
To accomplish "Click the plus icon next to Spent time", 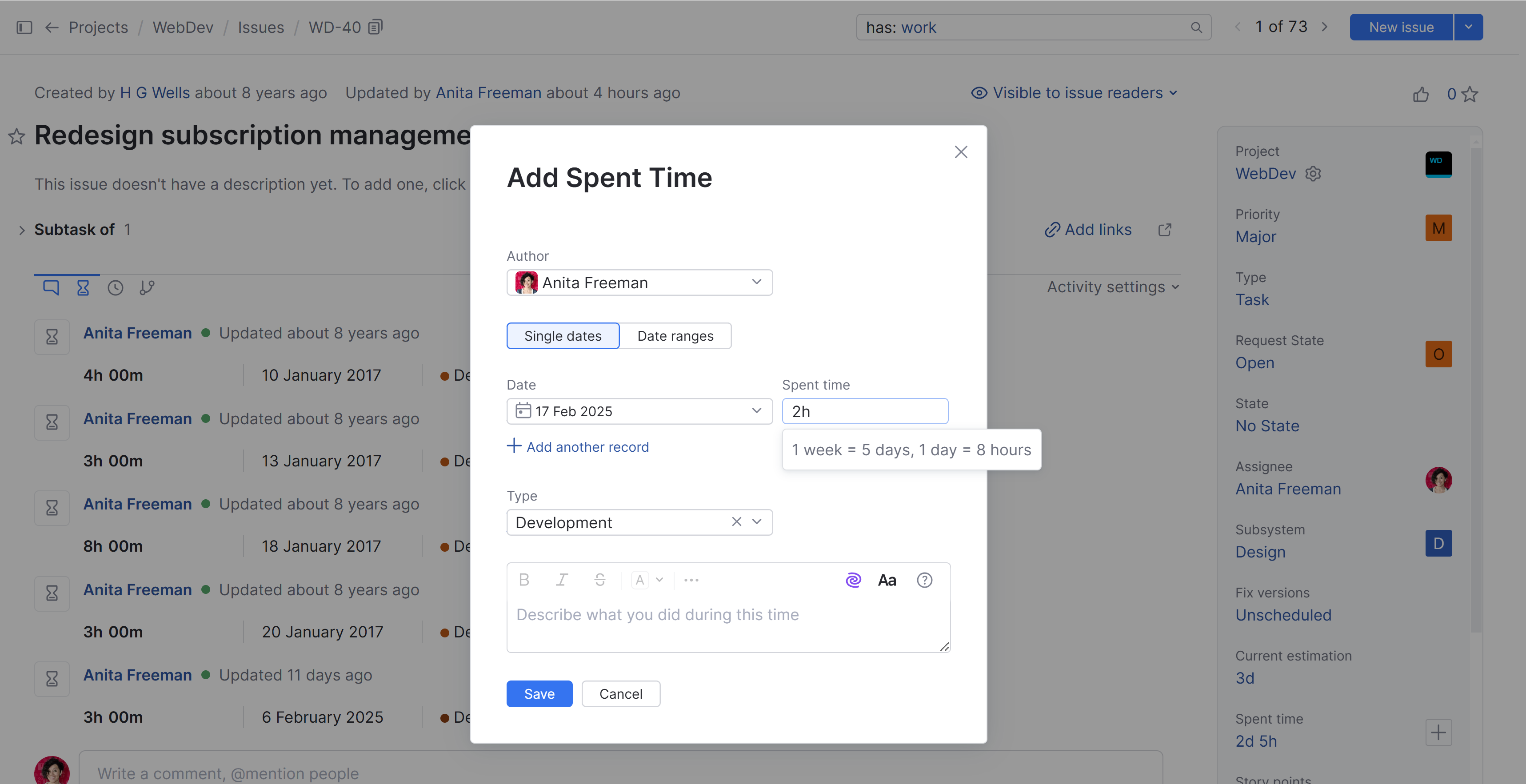I will coord(1438,732).
